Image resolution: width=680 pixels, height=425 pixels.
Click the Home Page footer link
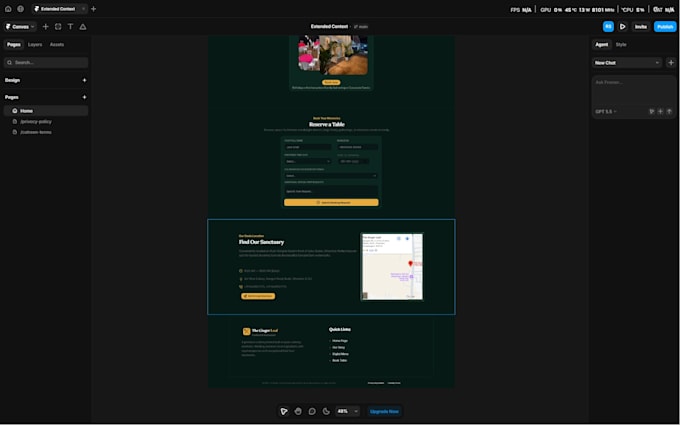pos(340,341)
